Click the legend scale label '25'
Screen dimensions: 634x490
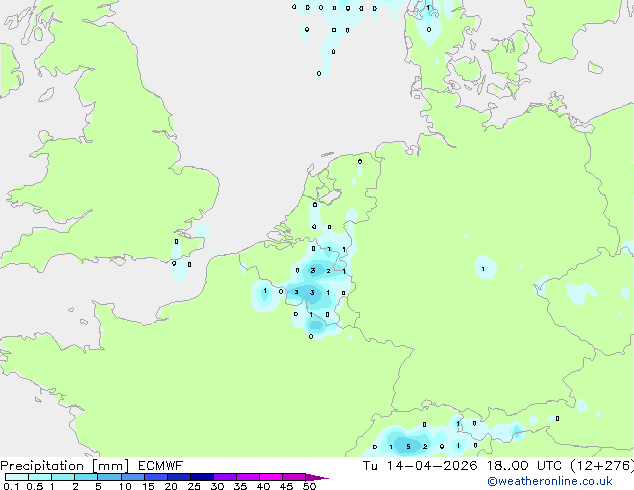(194, 486)
